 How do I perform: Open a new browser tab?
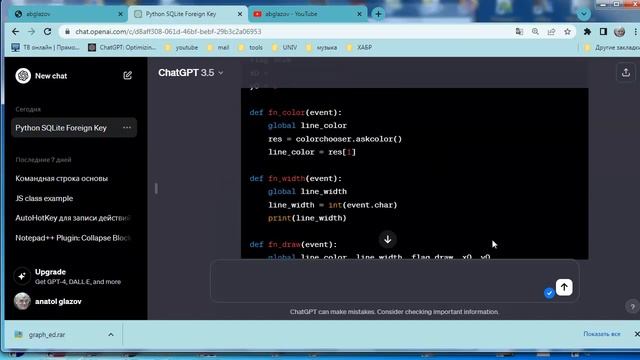point(378,14)
